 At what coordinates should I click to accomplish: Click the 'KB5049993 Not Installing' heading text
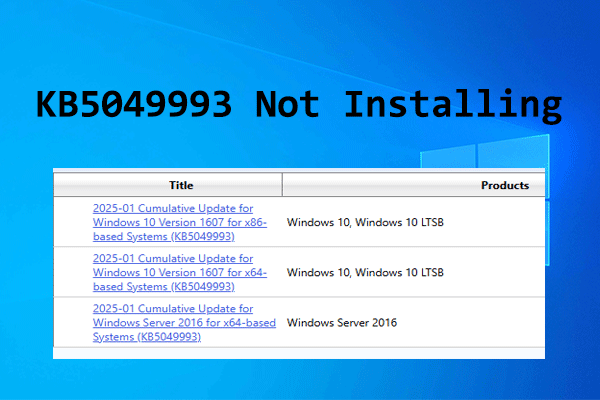coord(299,105)
